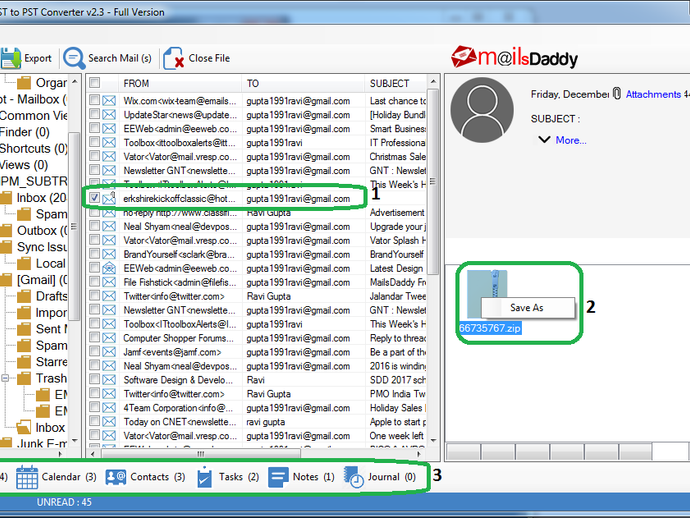
Task: Click envelope icon of 4Team Corporation email
Action: tap(109, 408)
